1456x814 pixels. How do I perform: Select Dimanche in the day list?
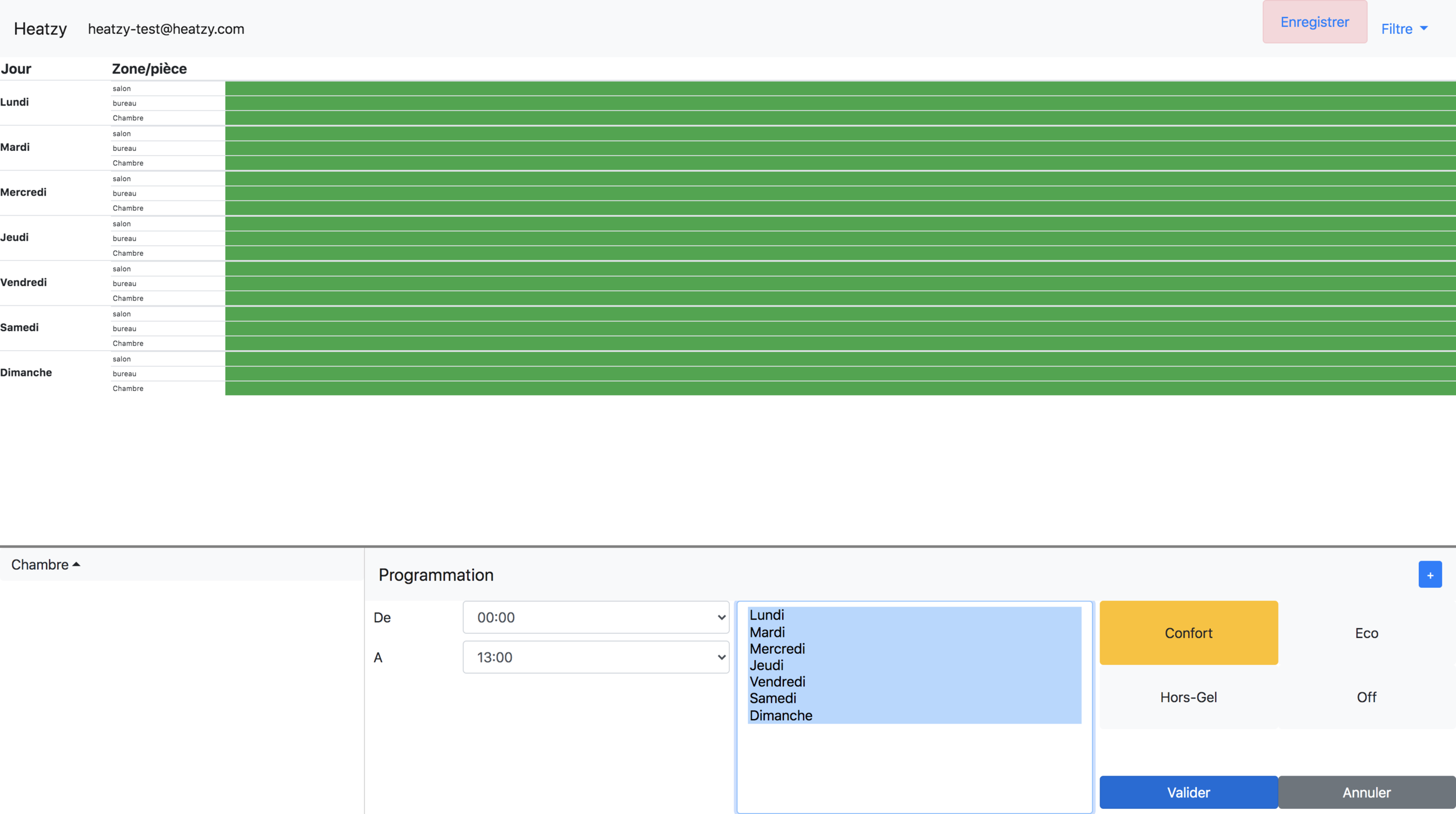[780, 715]
